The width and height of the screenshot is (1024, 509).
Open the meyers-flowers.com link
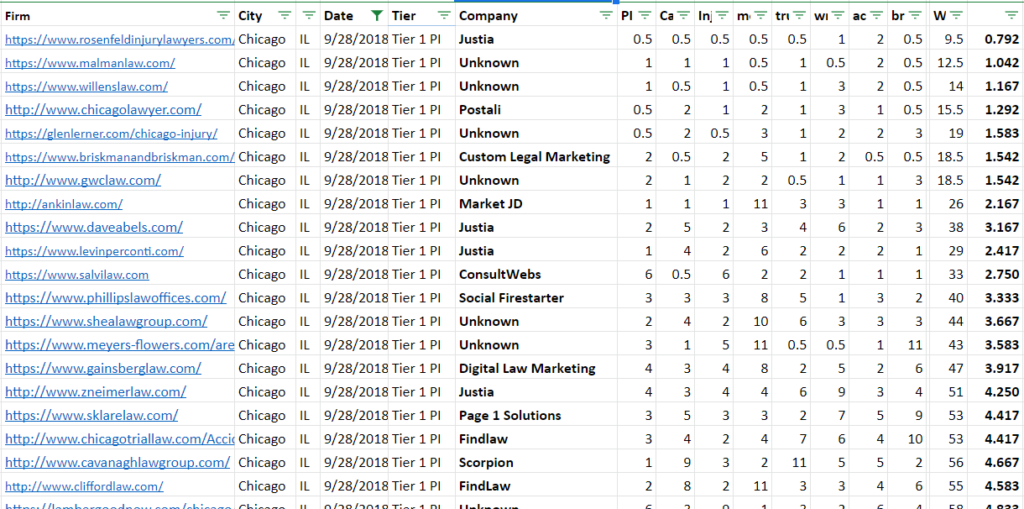tap(120, 345)
